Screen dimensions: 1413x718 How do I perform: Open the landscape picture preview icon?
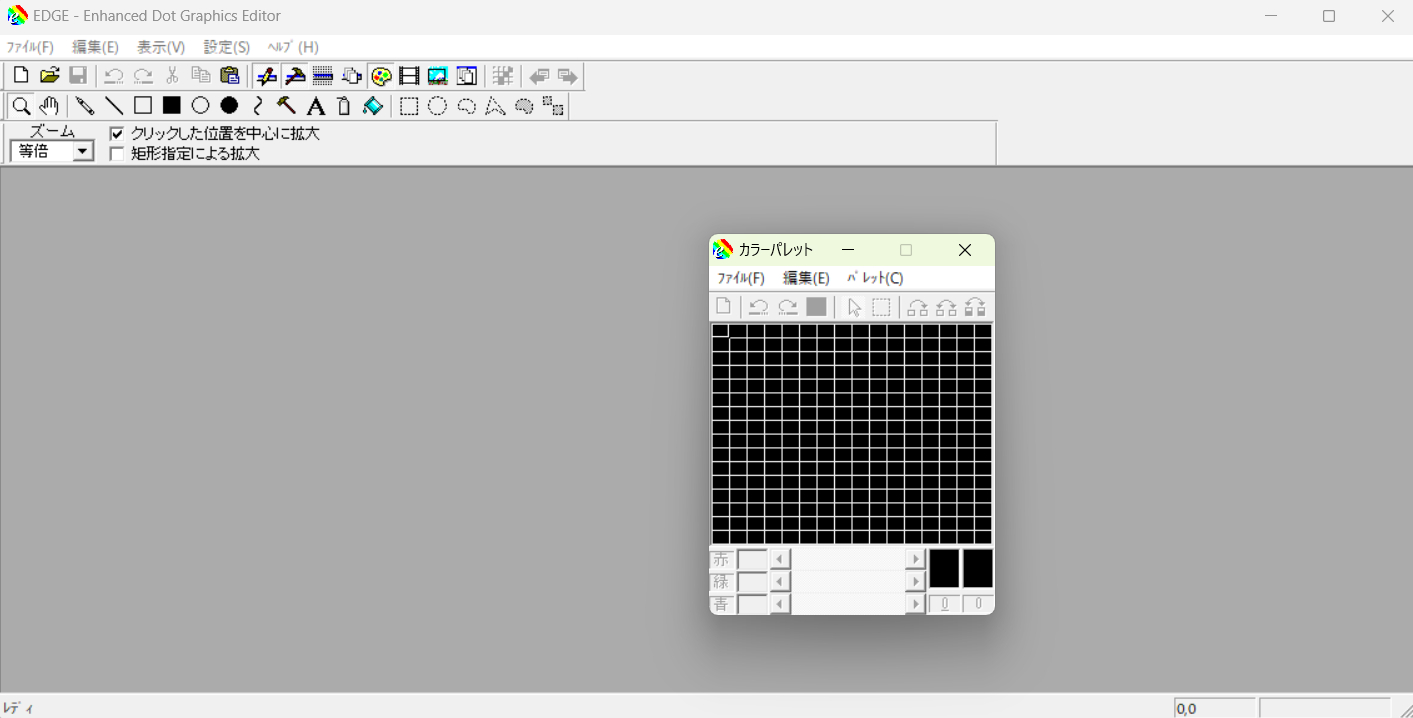(x=437, y=76)
